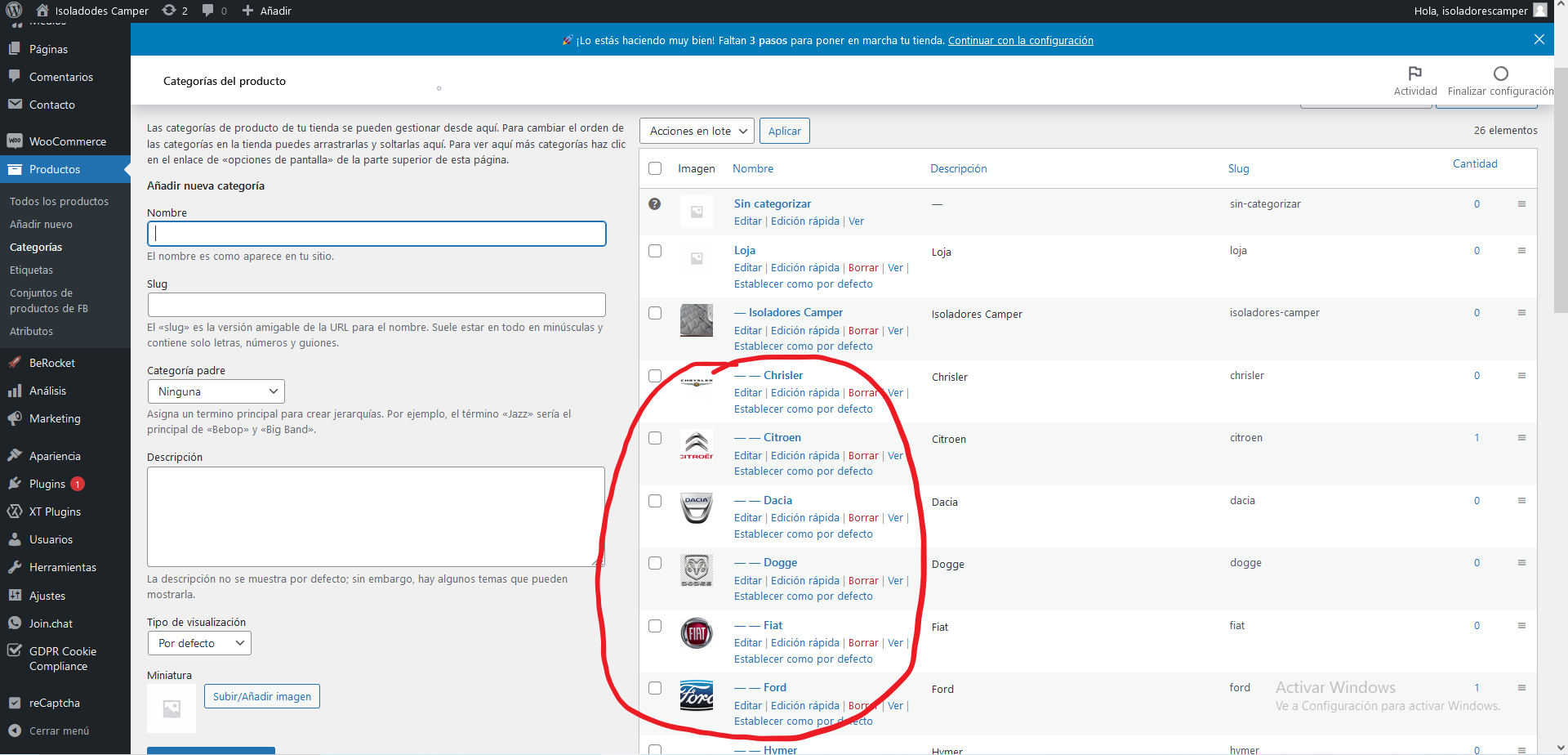
Task: Click the page vertical scrollbar
Action: (x=1561, y=190)
